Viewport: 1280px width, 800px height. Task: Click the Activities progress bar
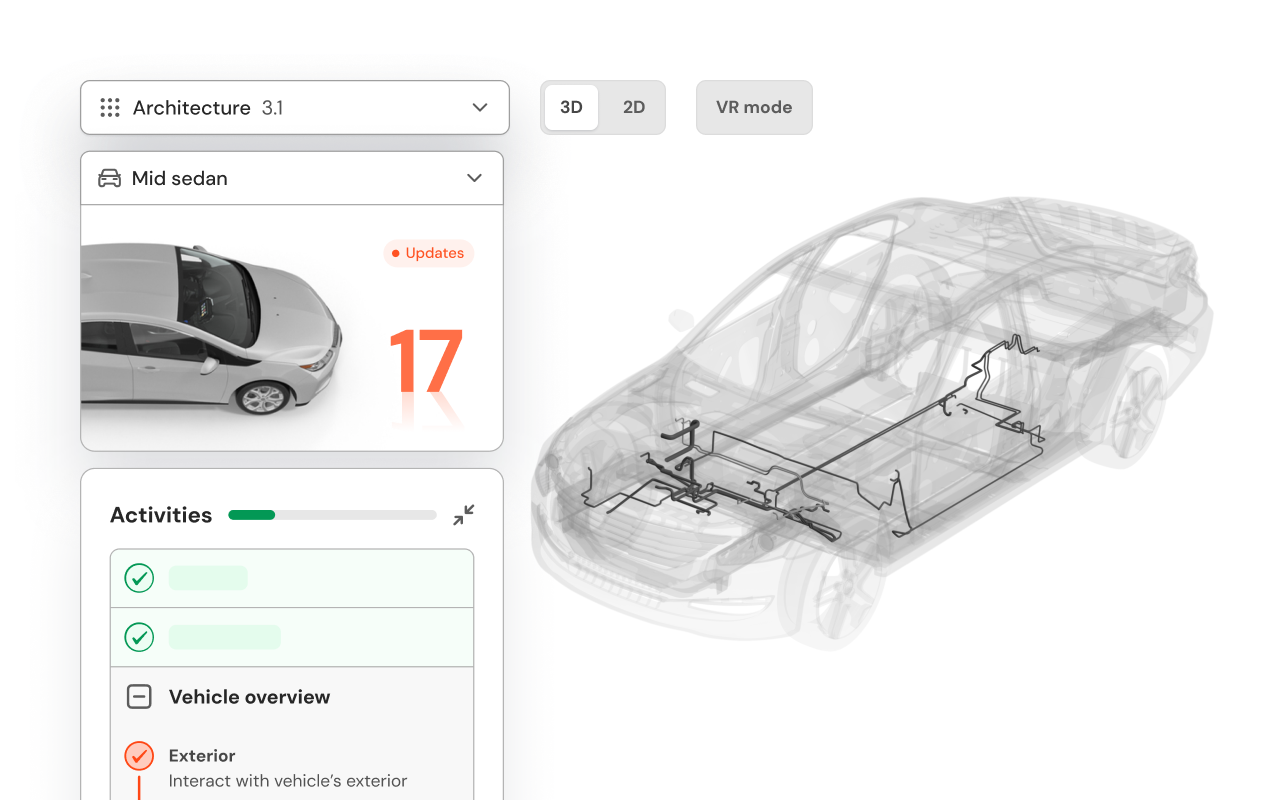[x=332, y=515]
